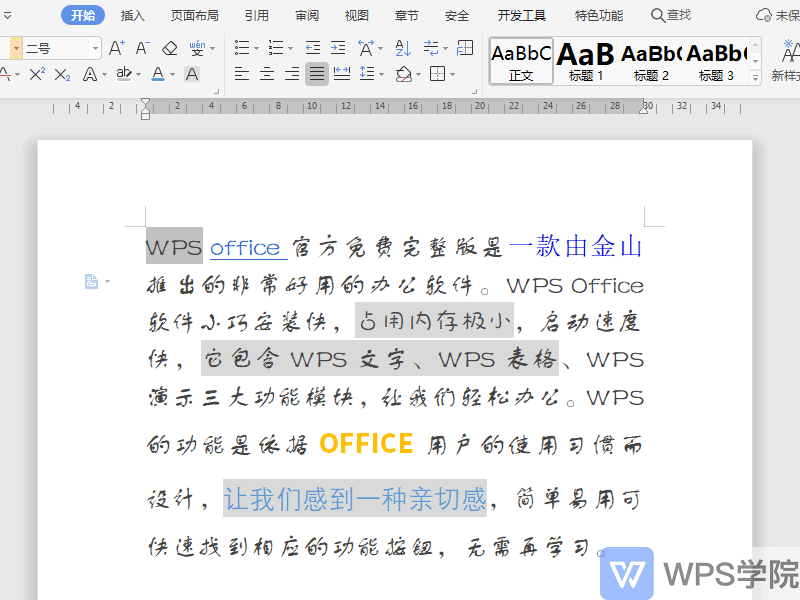Select the 开始 ribbon tab
This screenshot has height=600, width=800.
(83, 15)
